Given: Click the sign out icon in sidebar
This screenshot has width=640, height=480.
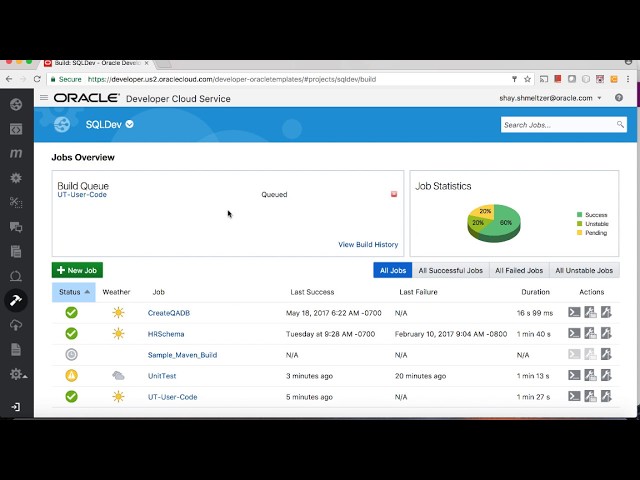Looking at the screenshot, I should (16, 407).
